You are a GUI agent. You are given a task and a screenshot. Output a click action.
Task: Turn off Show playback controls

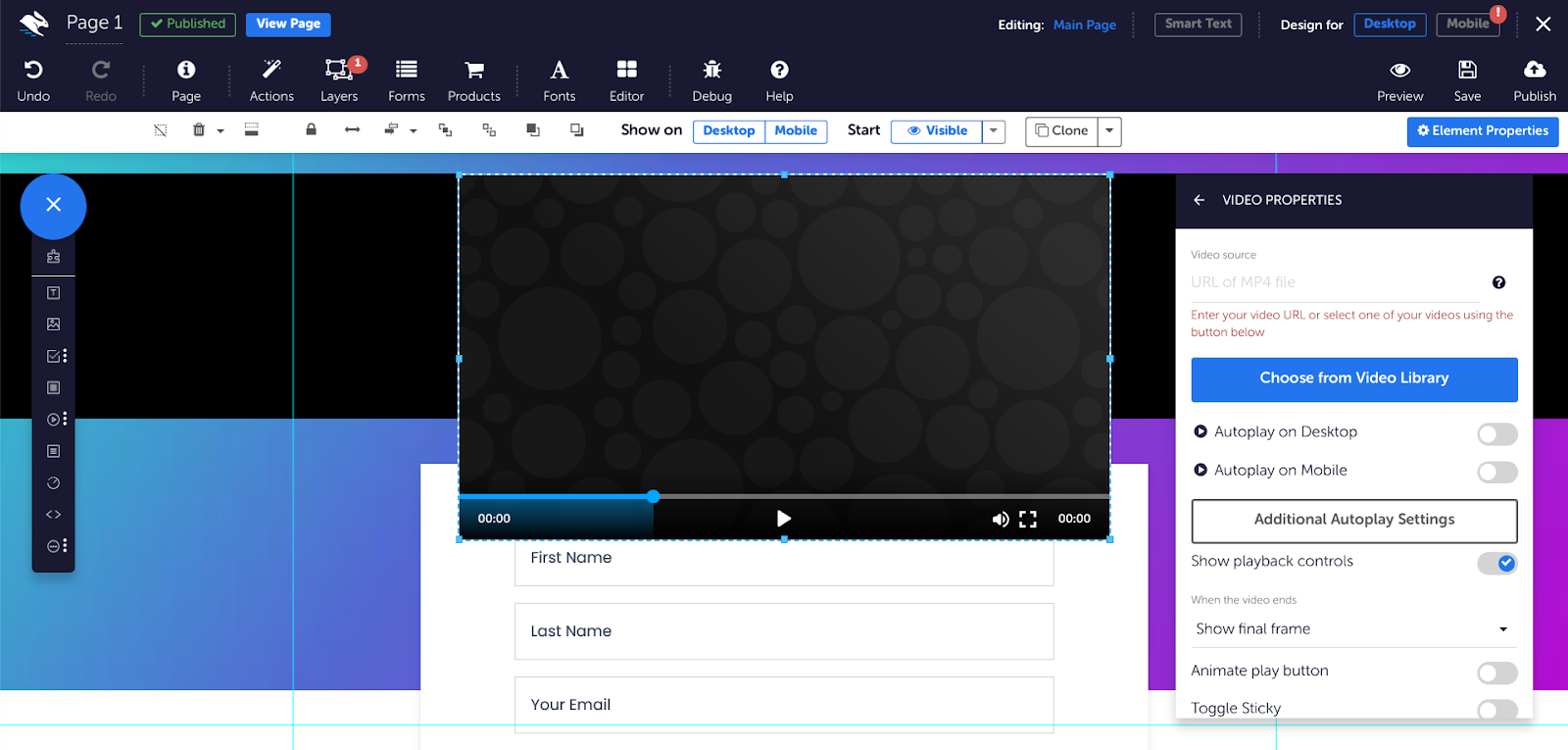click(1496, 563)
